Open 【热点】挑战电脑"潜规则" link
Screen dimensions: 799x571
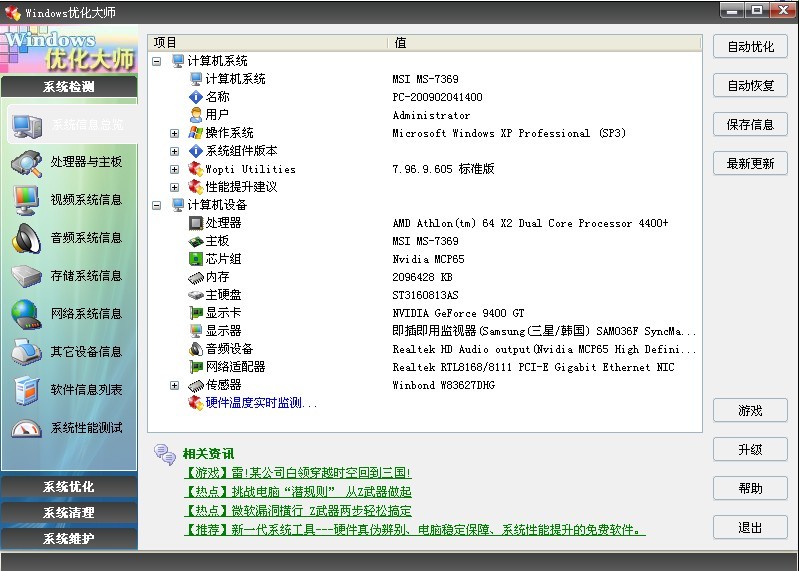[297, 492]
